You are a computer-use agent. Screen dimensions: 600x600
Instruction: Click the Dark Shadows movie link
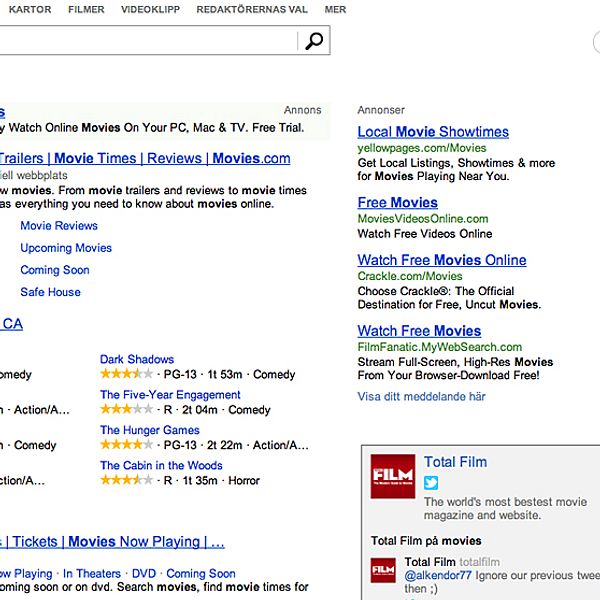(137, 359)
